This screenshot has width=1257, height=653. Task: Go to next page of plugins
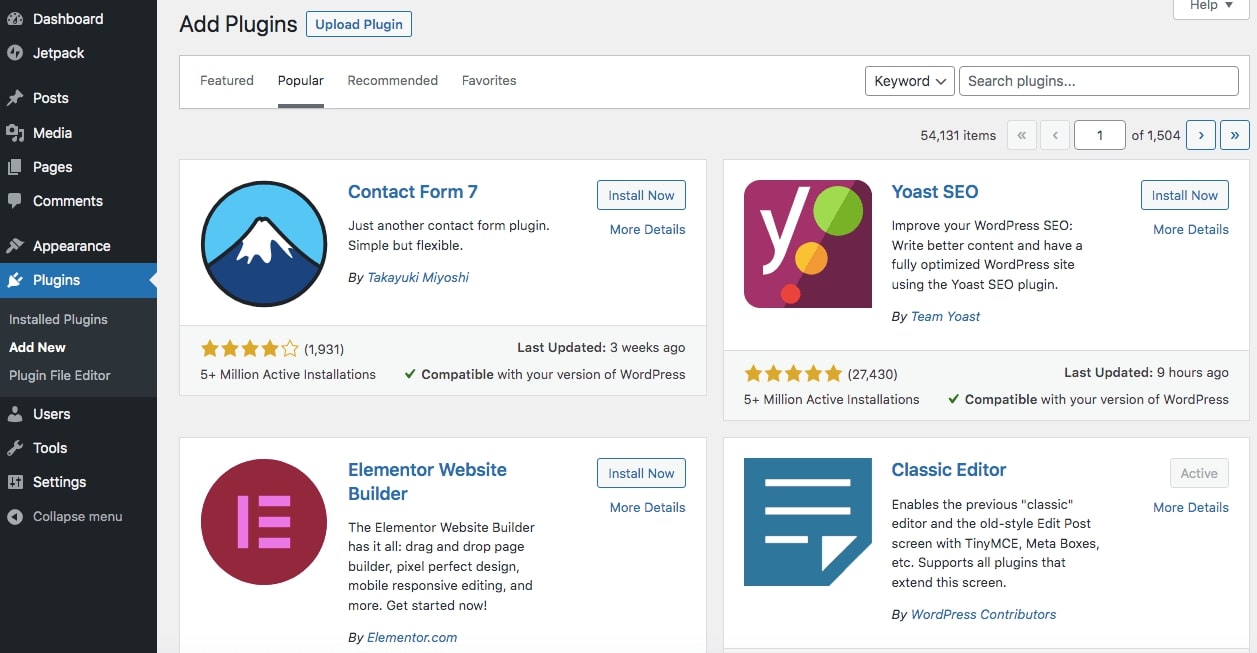(x=1201, y=135)
